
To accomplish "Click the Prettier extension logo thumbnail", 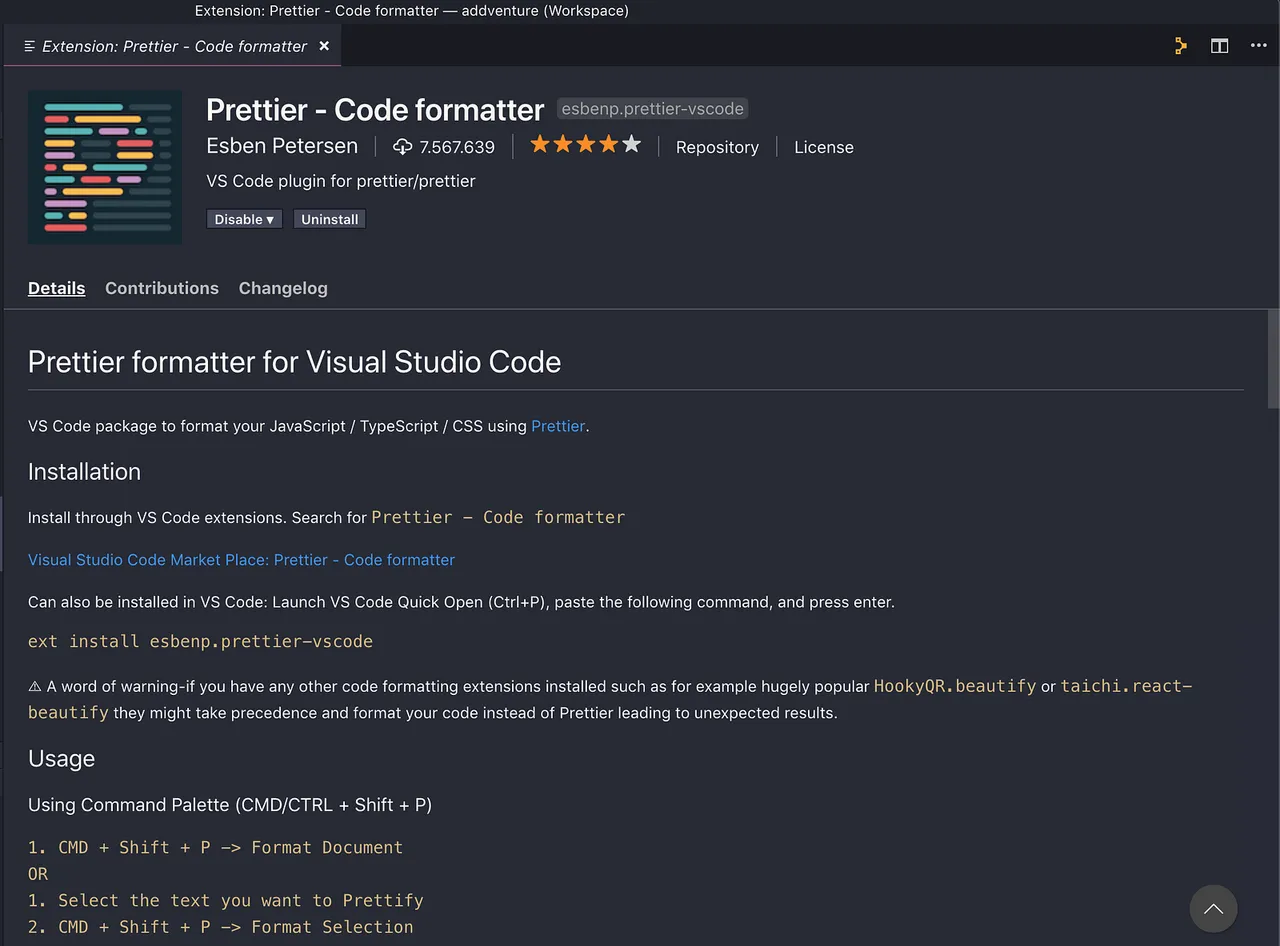I will pos(105,167).
